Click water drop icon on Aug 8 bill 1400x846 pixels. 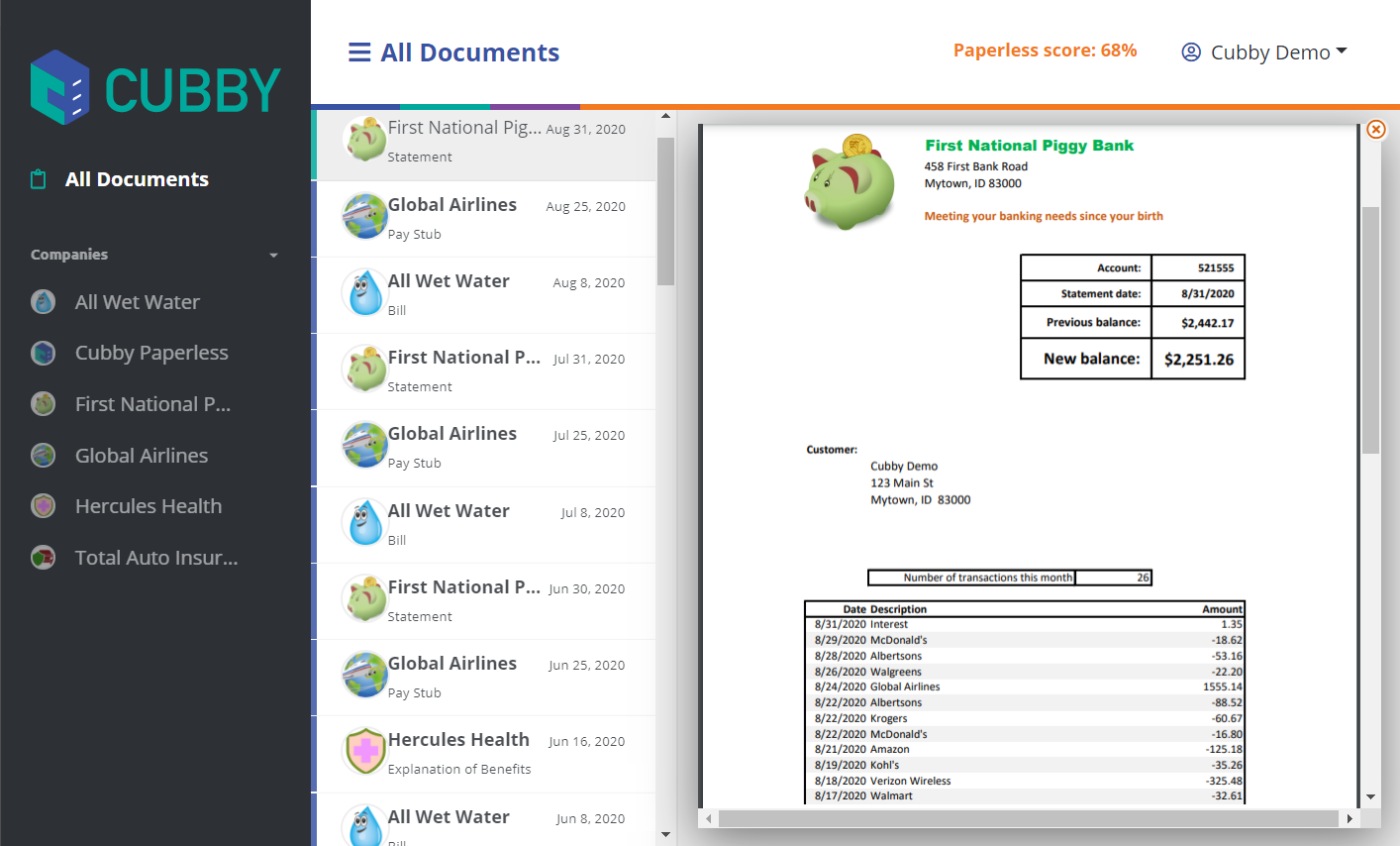364,292
